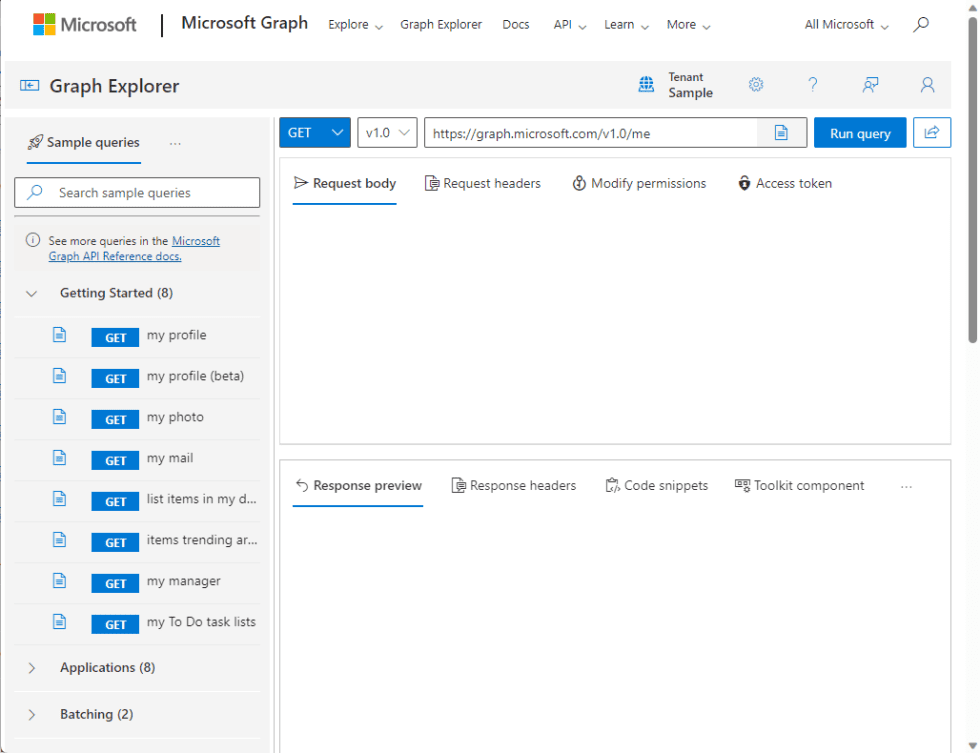Open the v1.0 version dropdown
Screen dimensions: 980x753
click(x=387, y=132)
